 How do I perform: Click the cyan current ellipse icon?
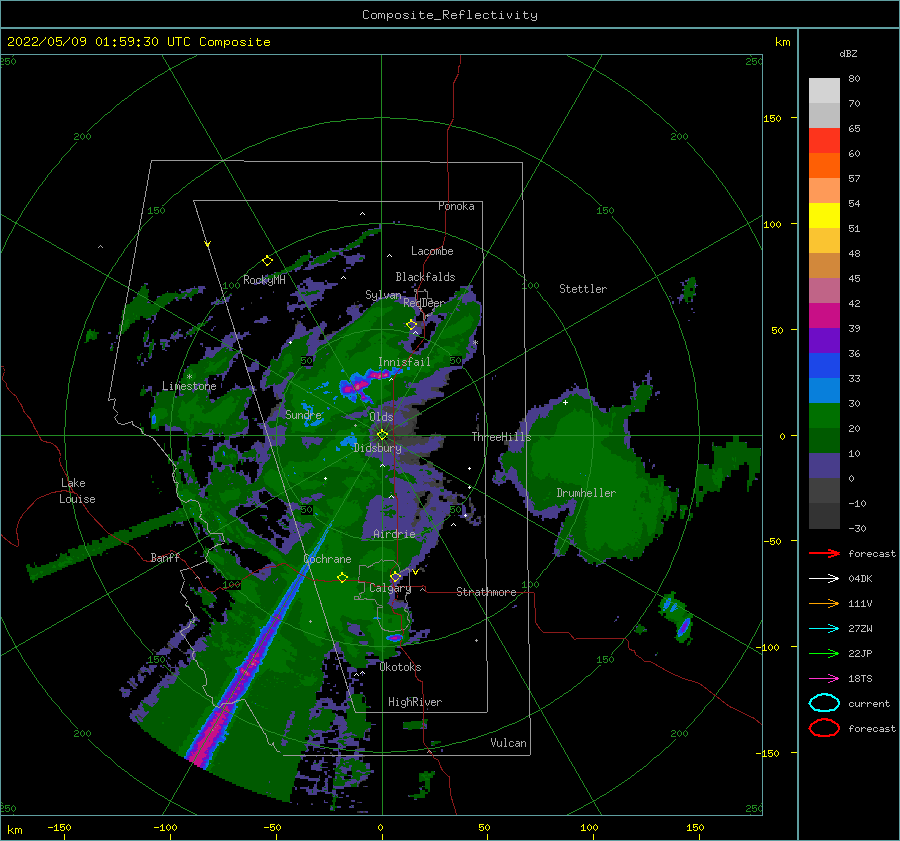point(824,703)
